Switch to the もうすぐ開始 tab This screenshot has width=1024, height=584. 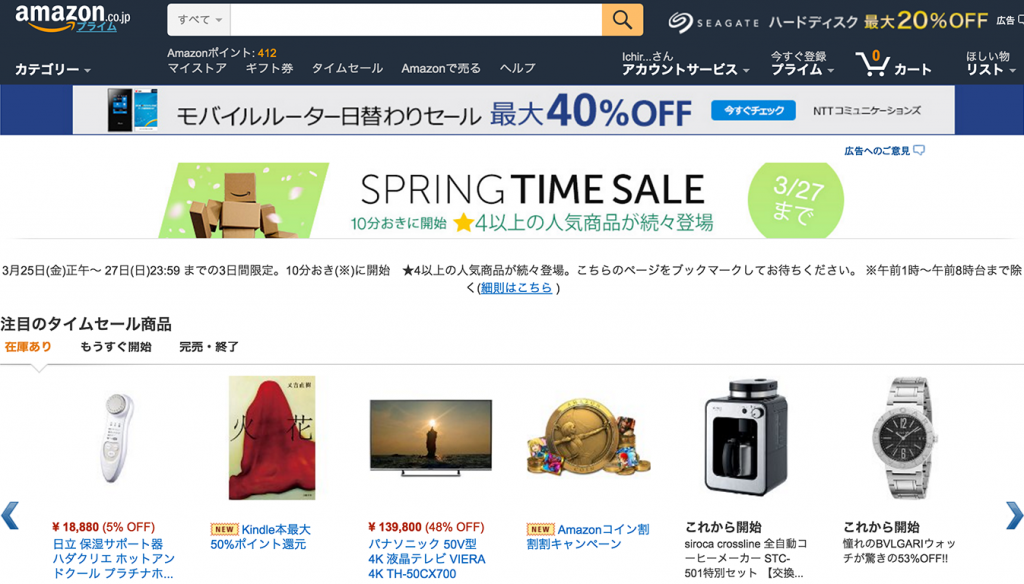coord(116,347)
